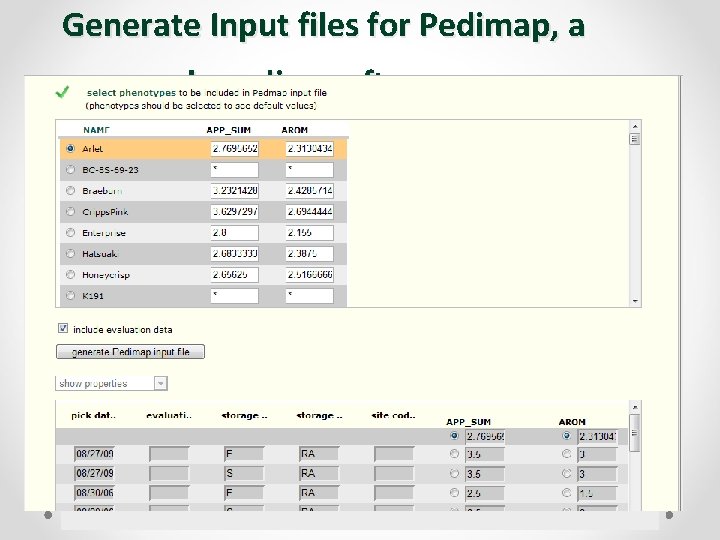Image resolution: width=720 pixels, height=540 pixels.
Task: Select AROM radio in 08/30/06 row
Action: click(x=567, y=493)
